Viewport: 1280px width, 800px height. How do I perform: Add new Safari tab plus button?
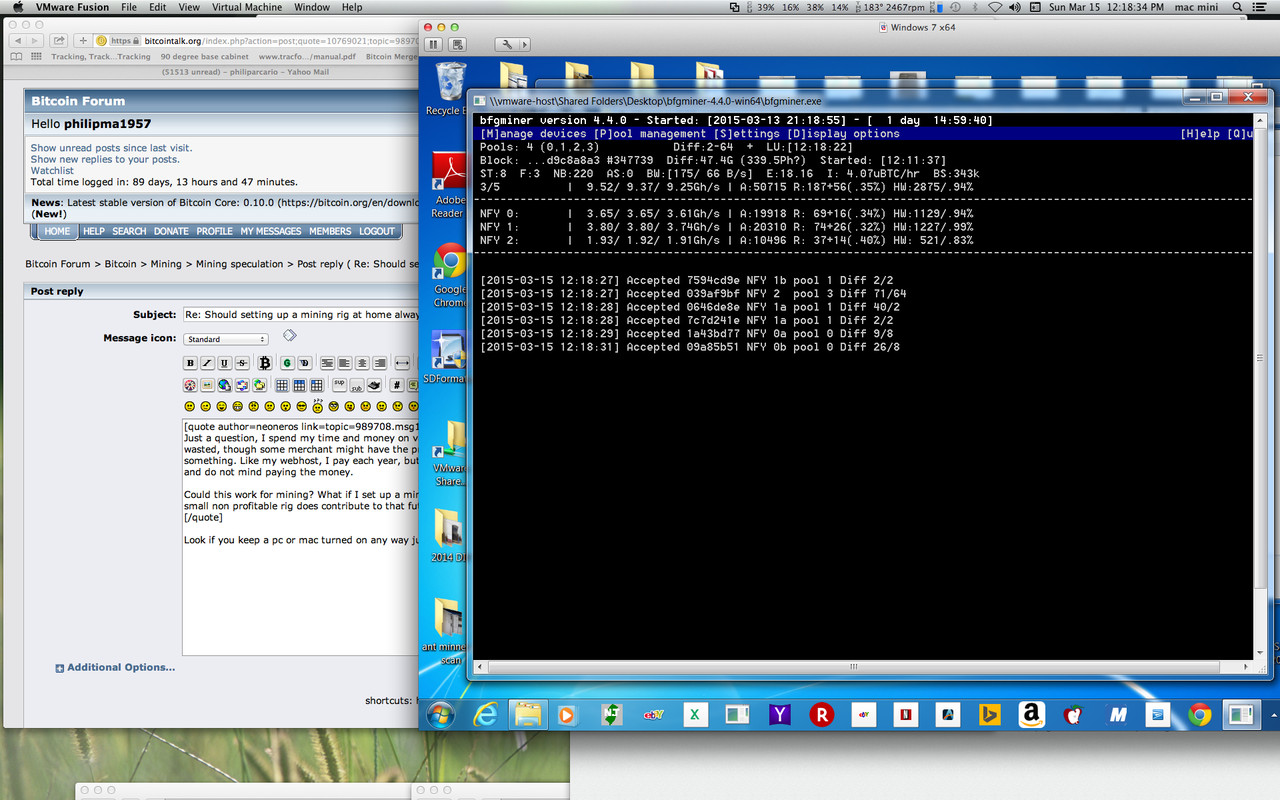(x=83, y=41)
